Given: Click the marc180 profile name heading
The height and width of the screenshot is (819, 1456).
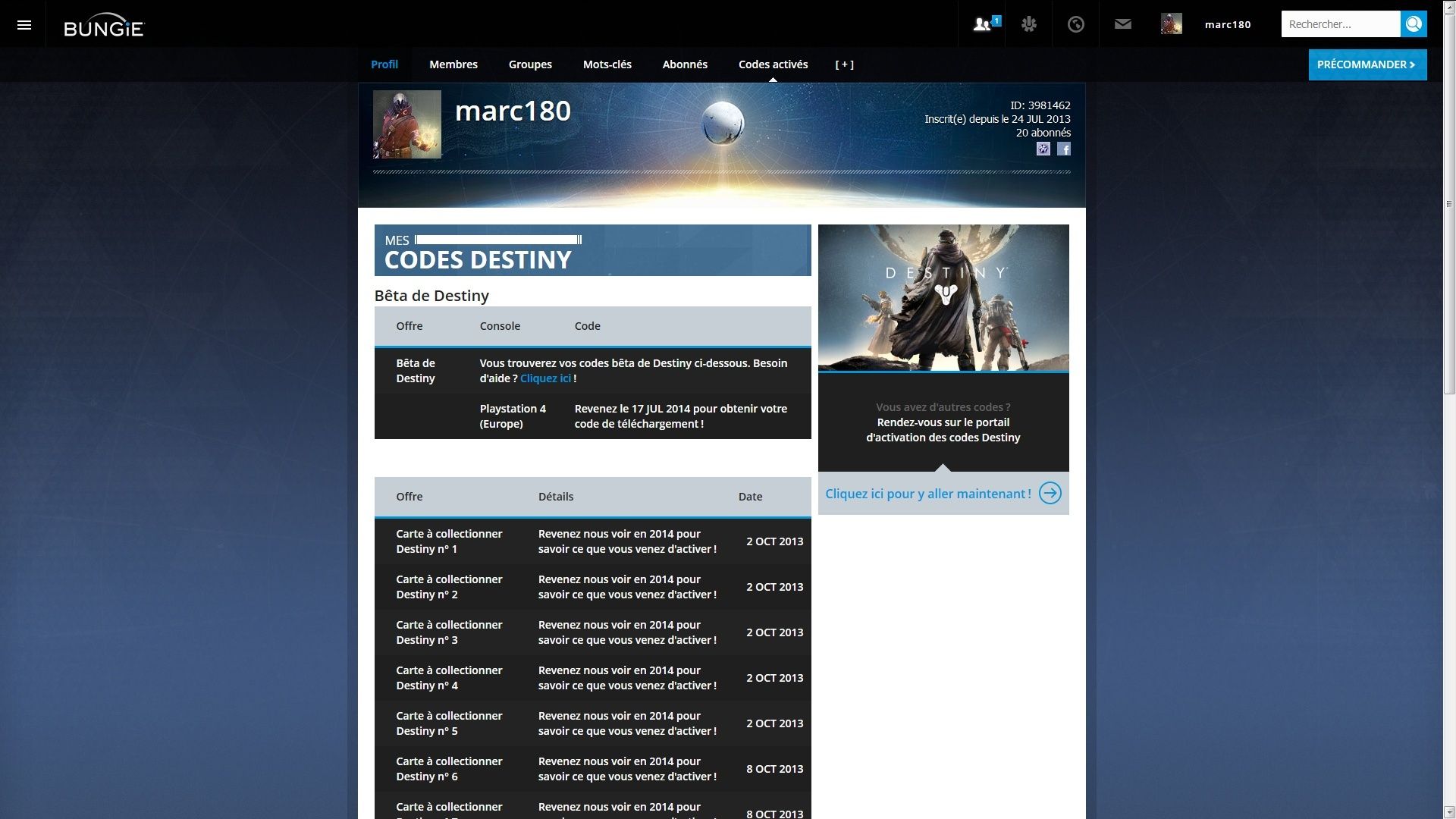Looking at the screenshot, I should (513, 111).
